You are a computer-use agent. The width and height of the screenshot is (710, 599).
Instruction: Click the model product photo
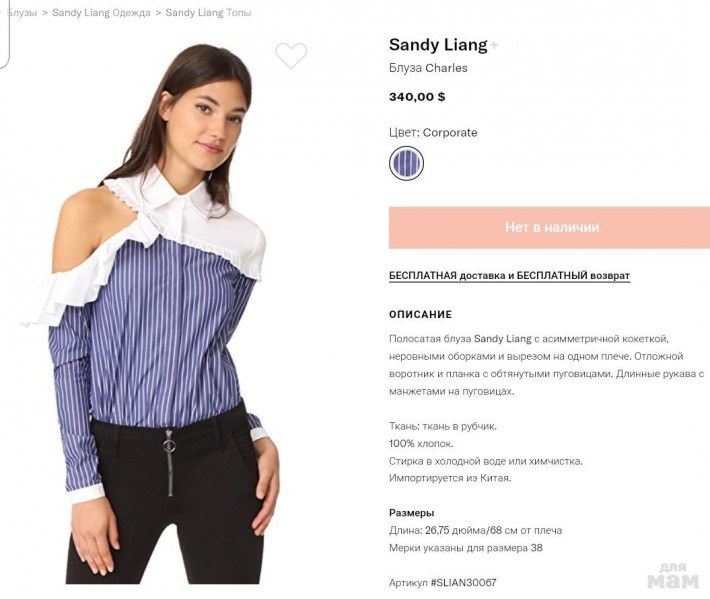click(154, 312)
